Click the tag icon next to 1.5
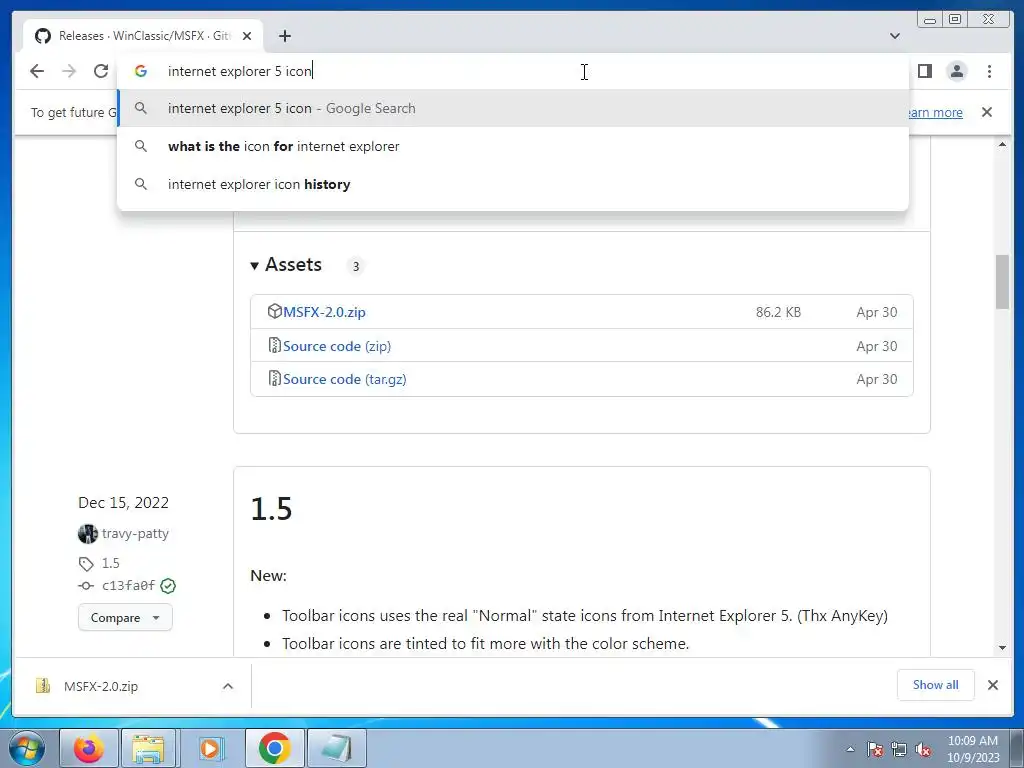The image size is (1024, 768). pyautogui.click(x=86, y=564)
